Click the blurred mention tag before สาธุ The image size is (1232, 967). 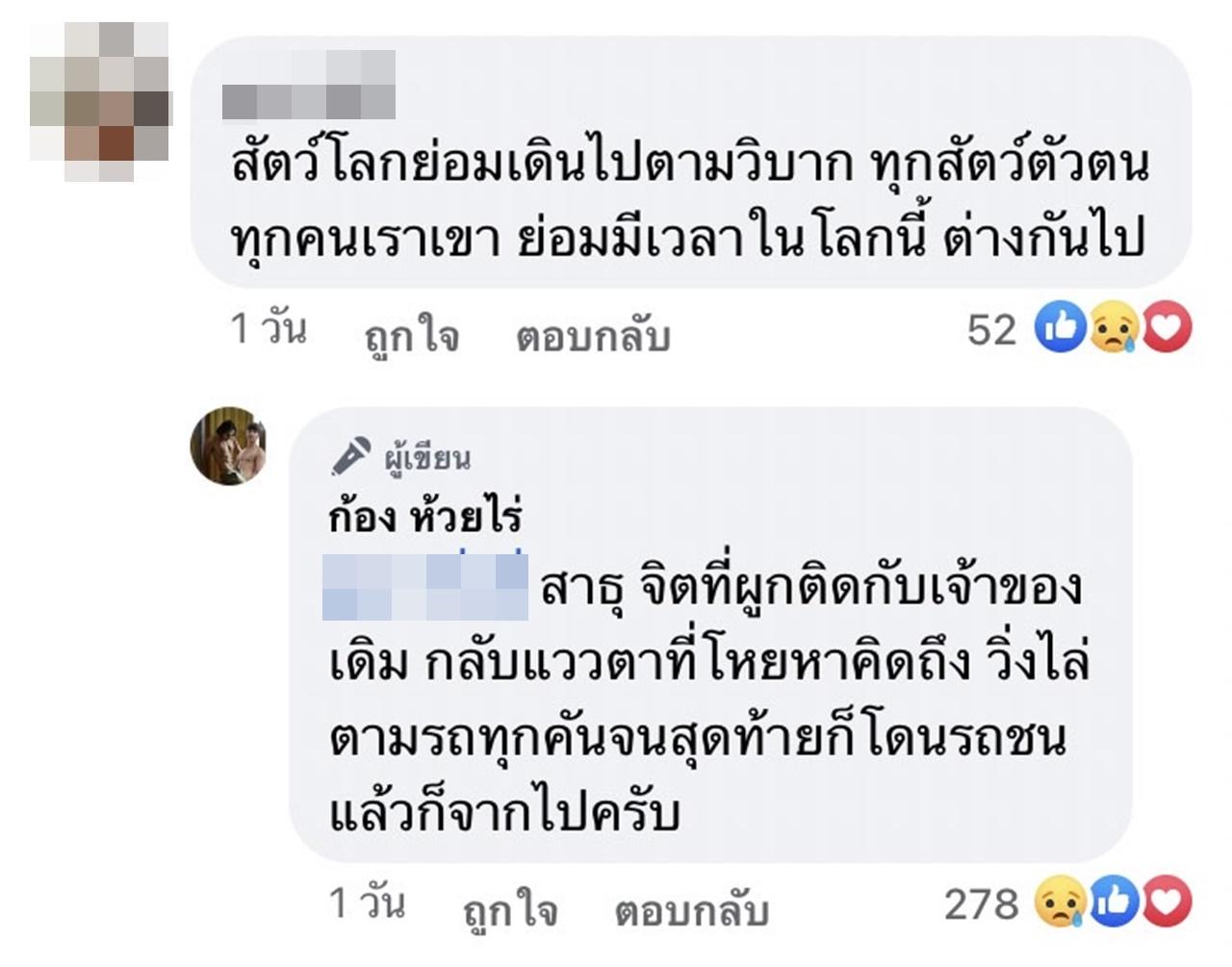[x=427, y=587]
